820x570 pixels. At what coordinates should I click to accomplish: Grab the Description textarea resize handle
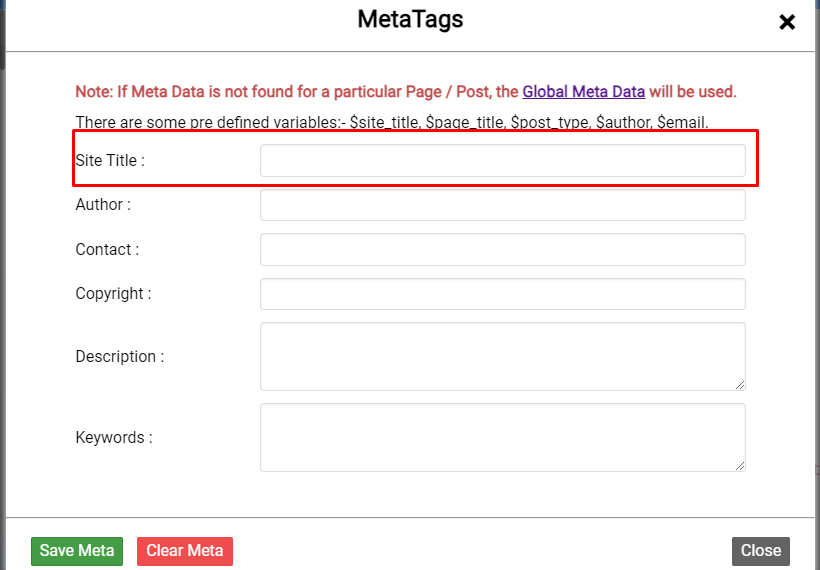739,385
